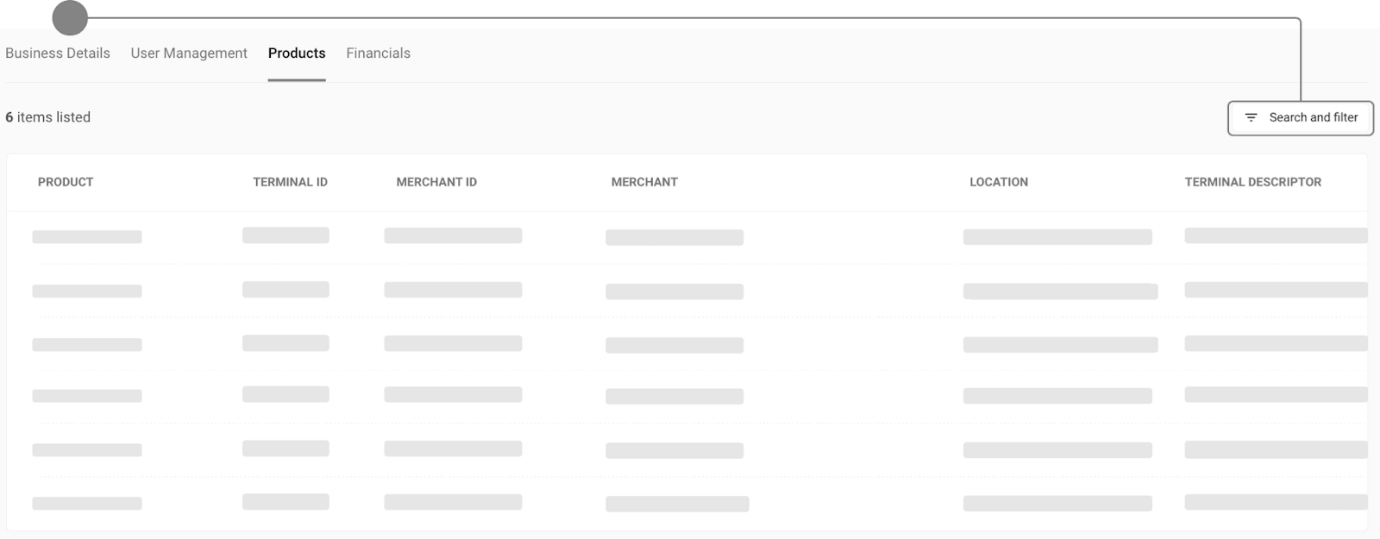Click the MERCHANT ID column header
The height and width of the screenshot is (539, 1380).
(x=437, y=182)
